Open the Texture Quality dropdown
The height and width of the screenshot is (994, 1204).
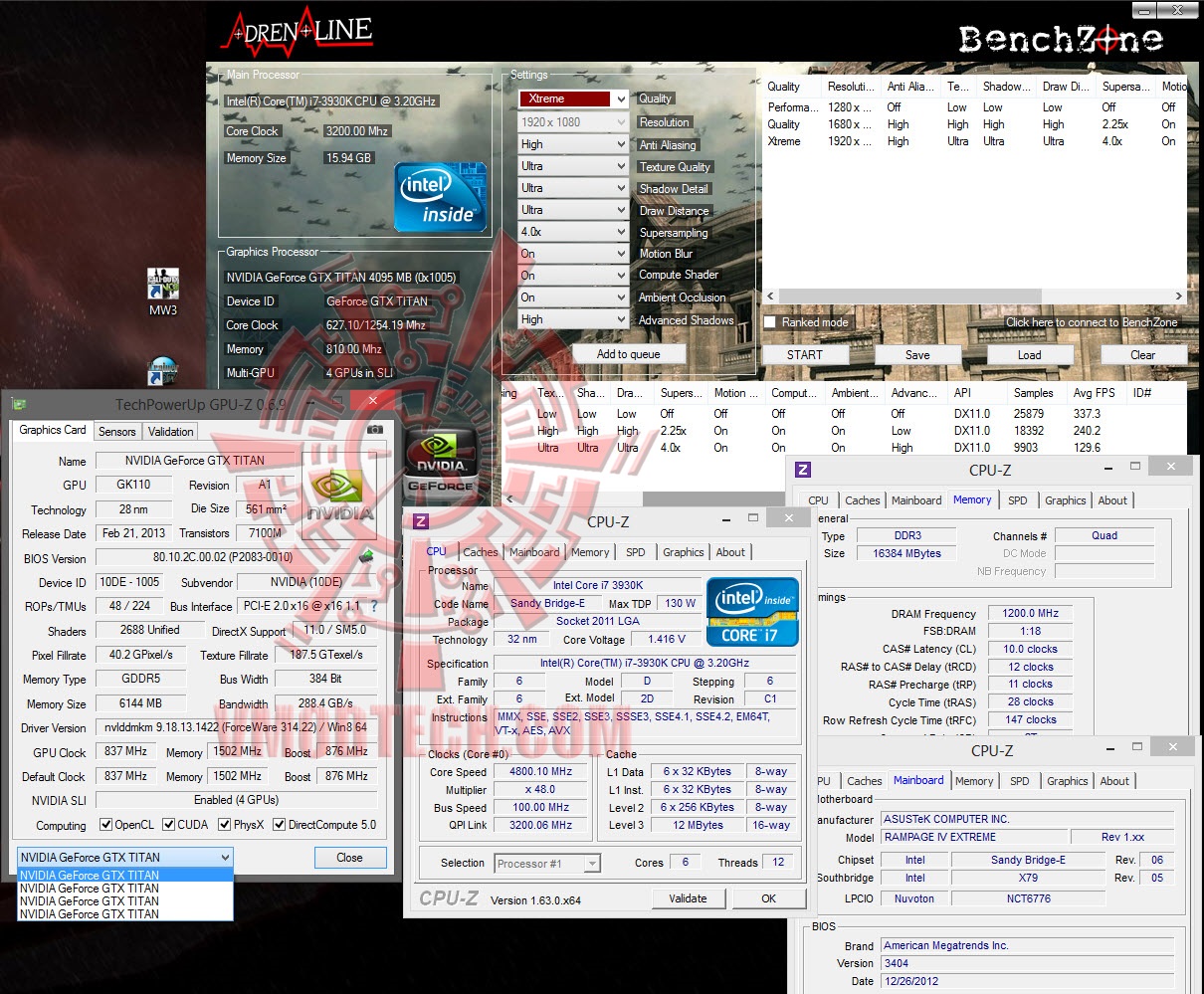(573, 166)
